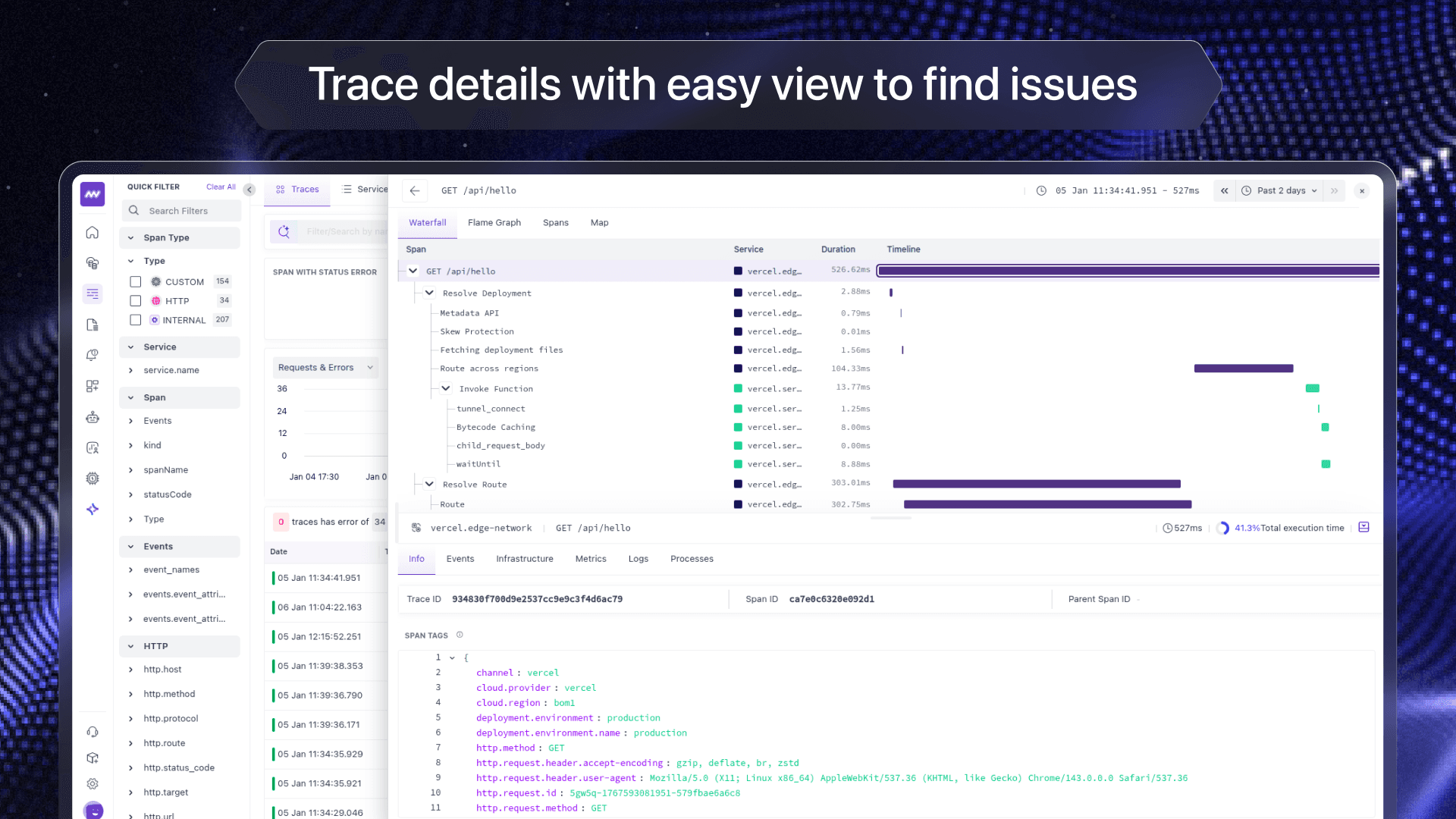Screen dimensions: 1456x819
Task: Click the panel layout icon near execution time
Action: 1363,527
